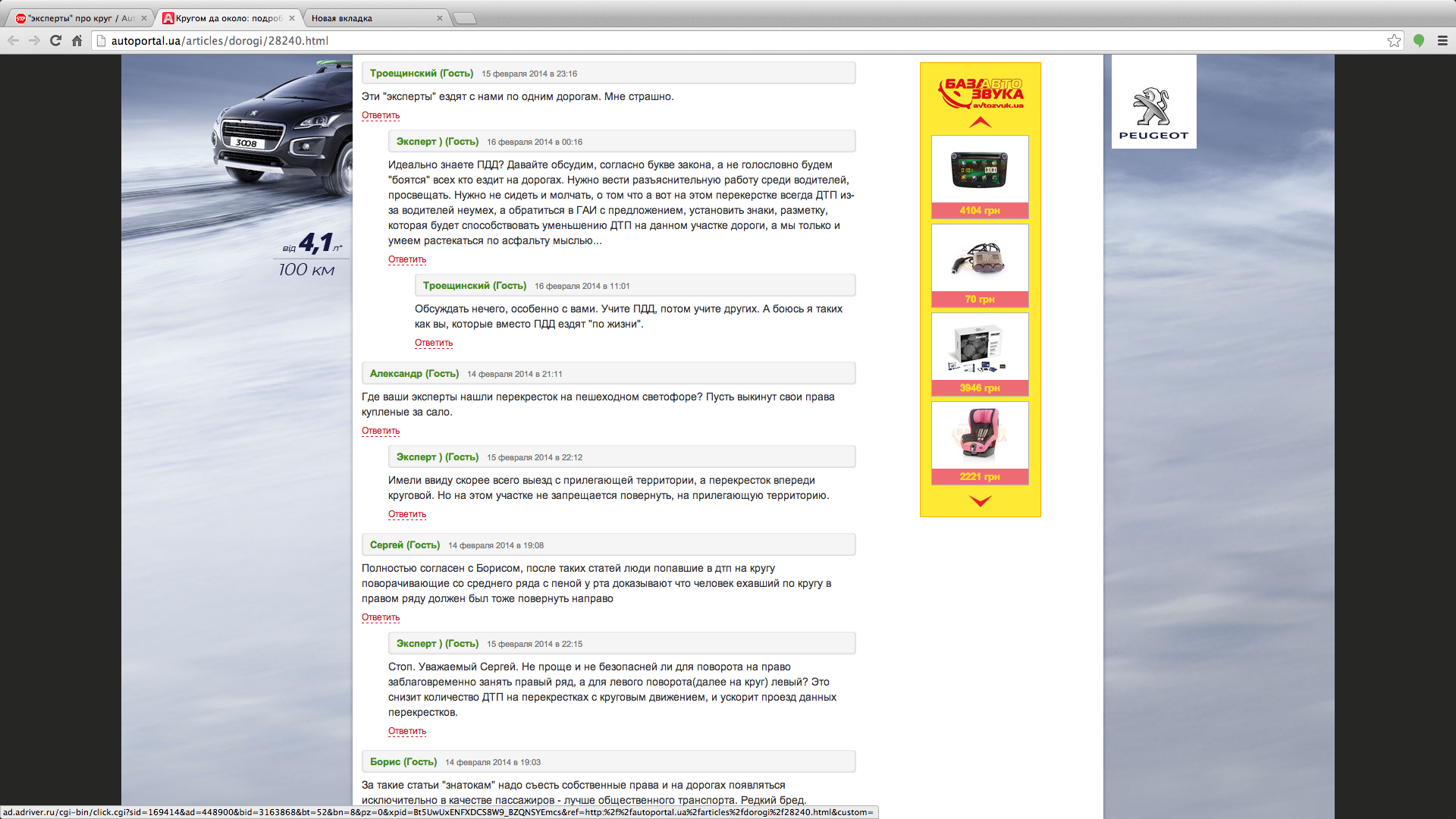Reload the current page

[55, 41]
